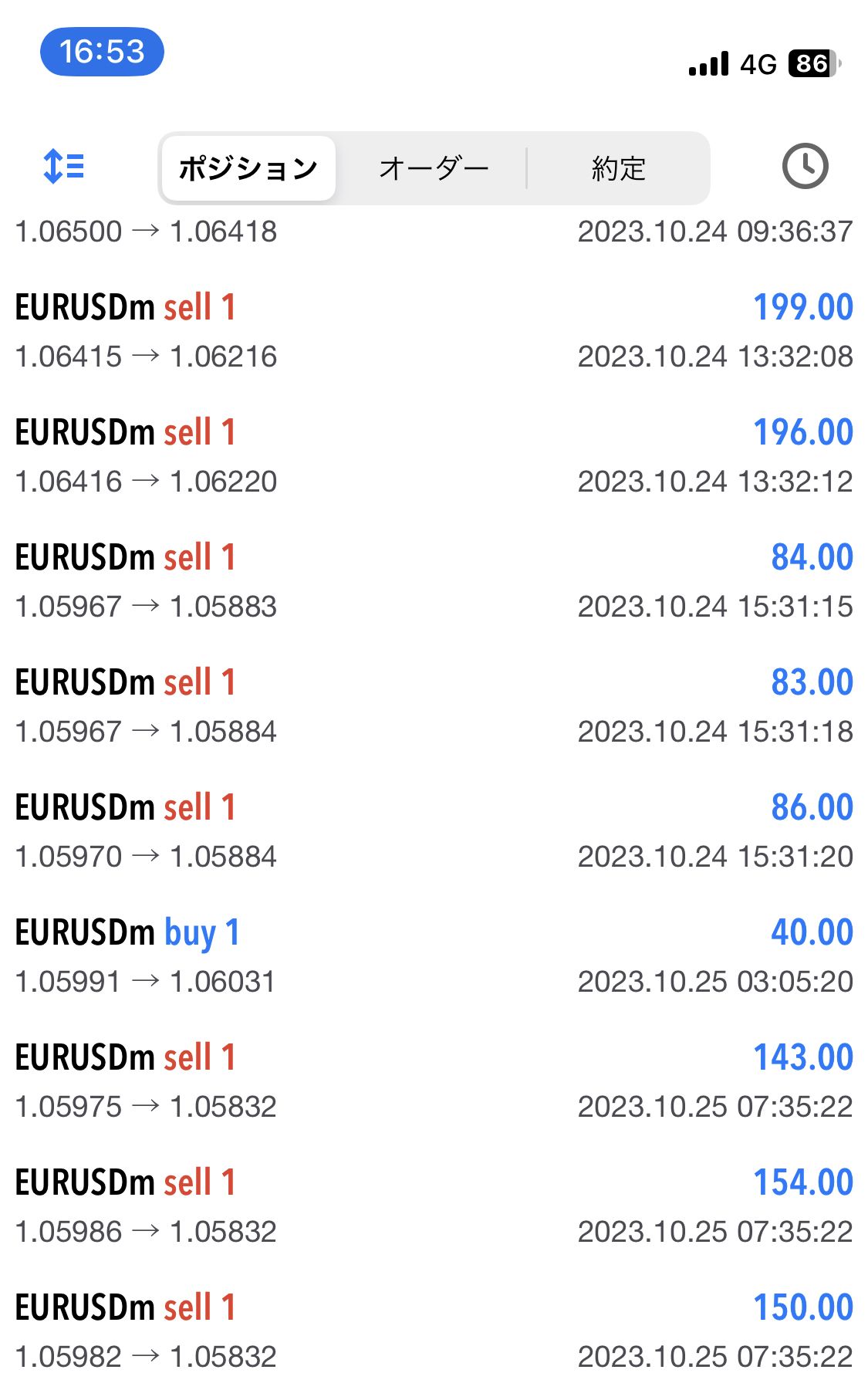Open the EURUSDm buy trade row
This screenshot has width=868, height=1373.
coord(434,955)
